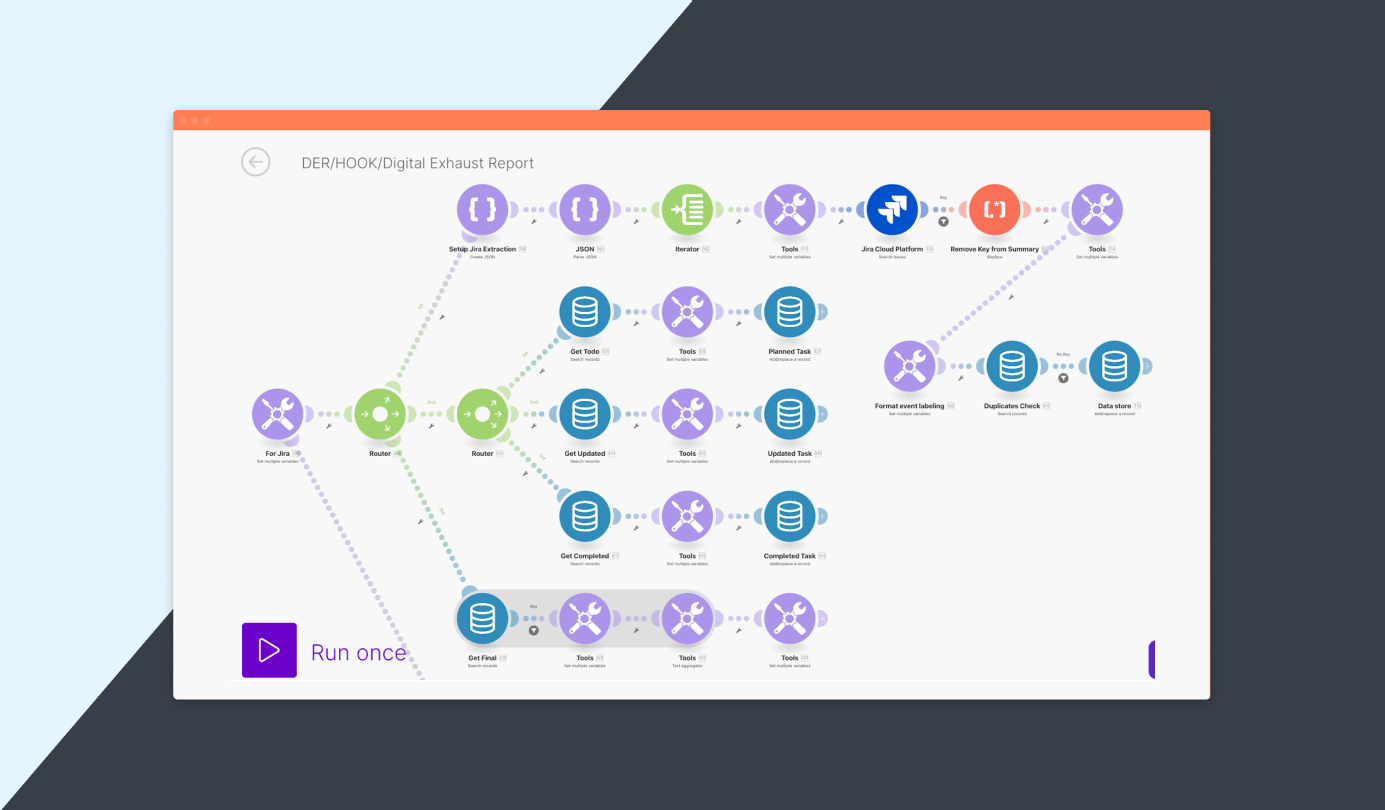Add a module after Planned Task with plus
This screenshot has height=810, width=1385.
tap(822, 312)
